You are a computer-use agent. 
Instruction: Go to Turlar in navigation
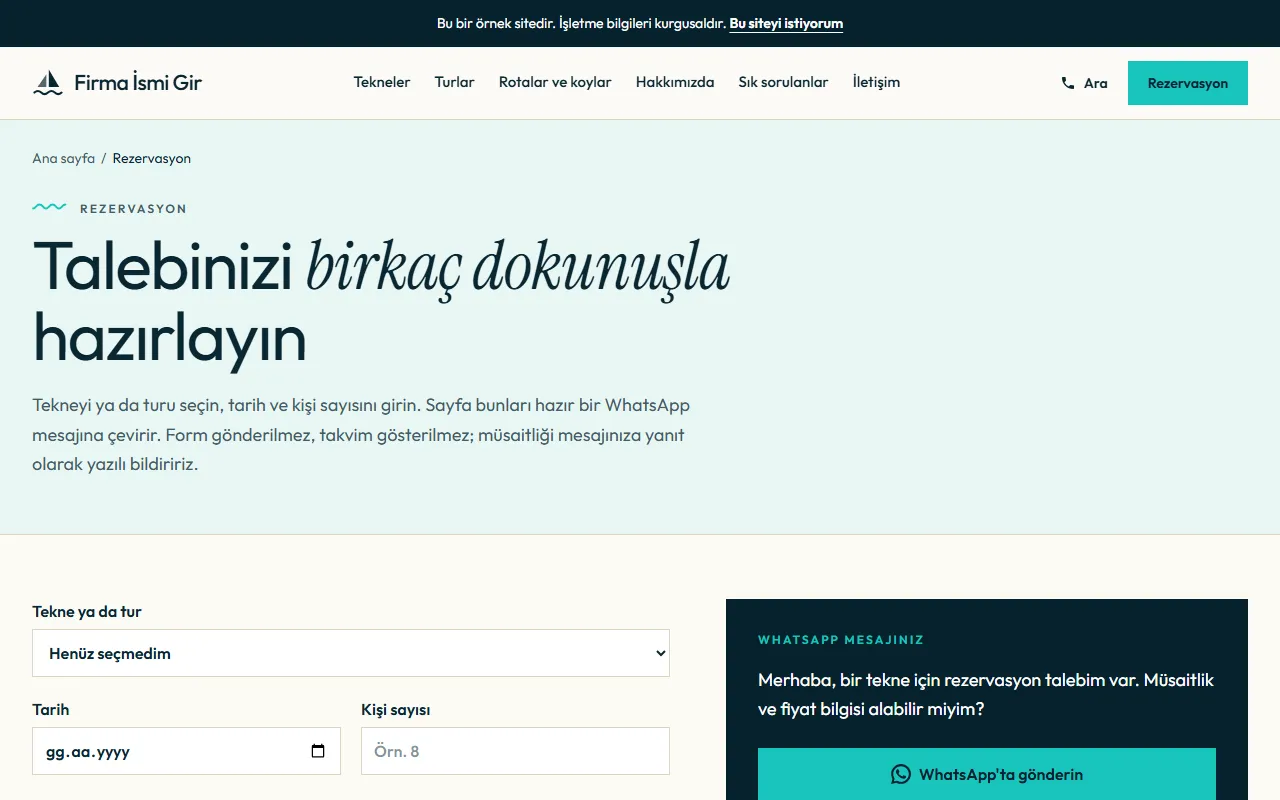point(454,82)
